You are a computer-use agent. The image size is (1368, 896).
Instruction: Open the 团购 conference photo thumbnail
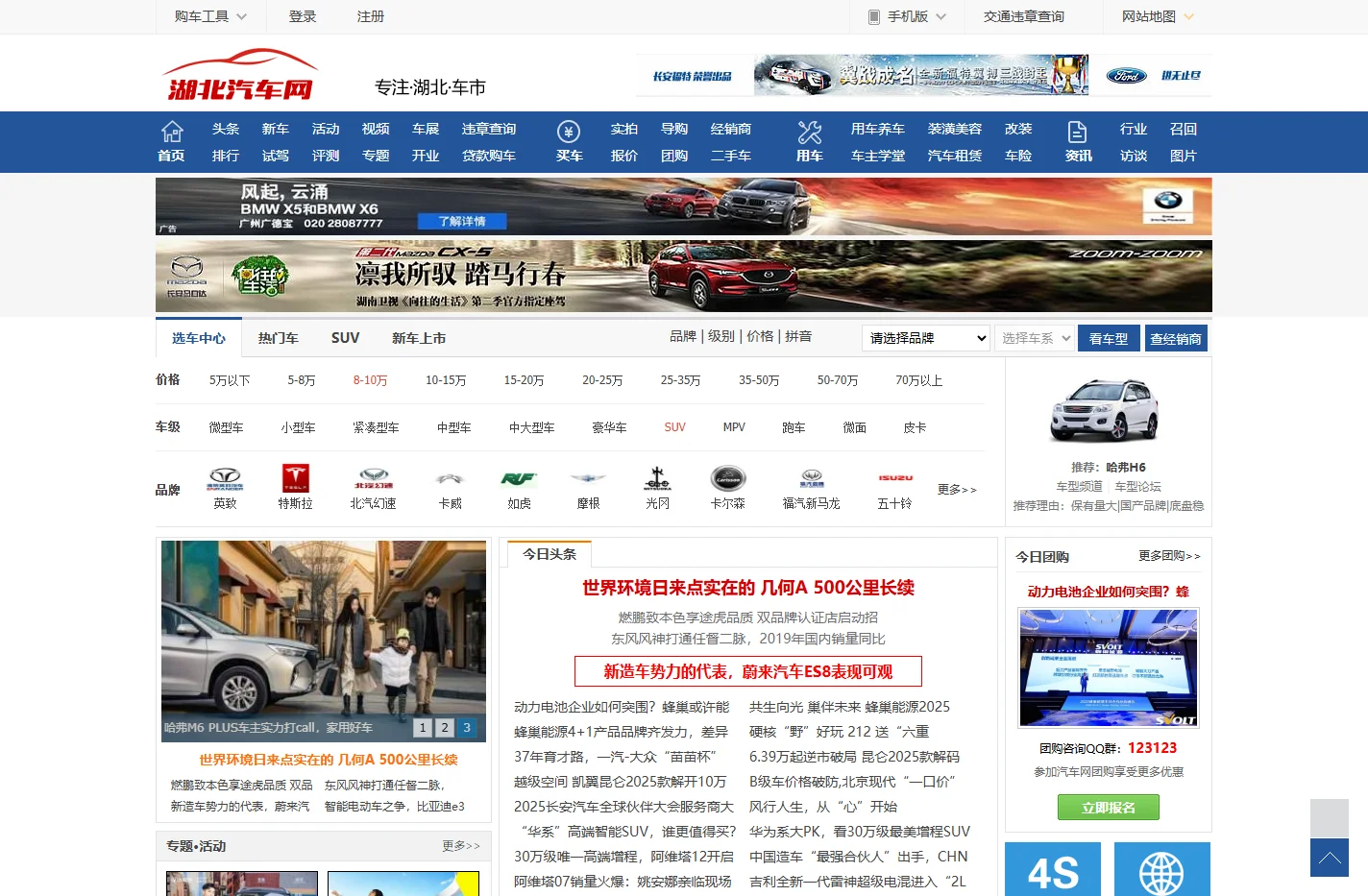(1109, 667)
